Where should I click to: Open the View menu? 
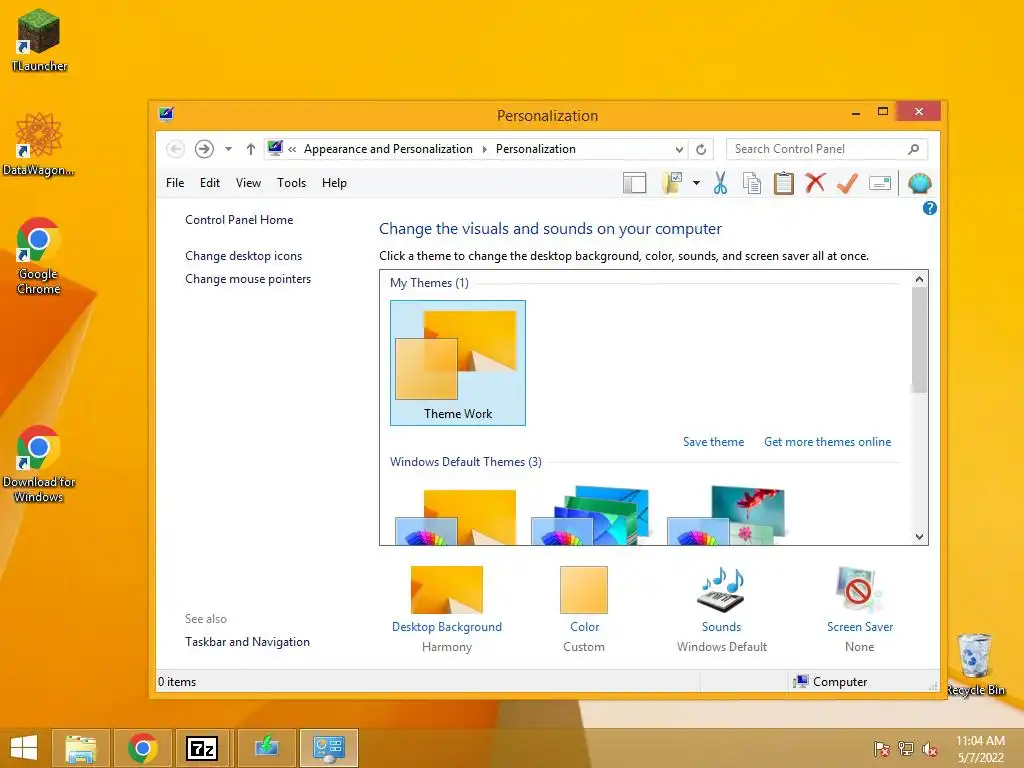248,183
